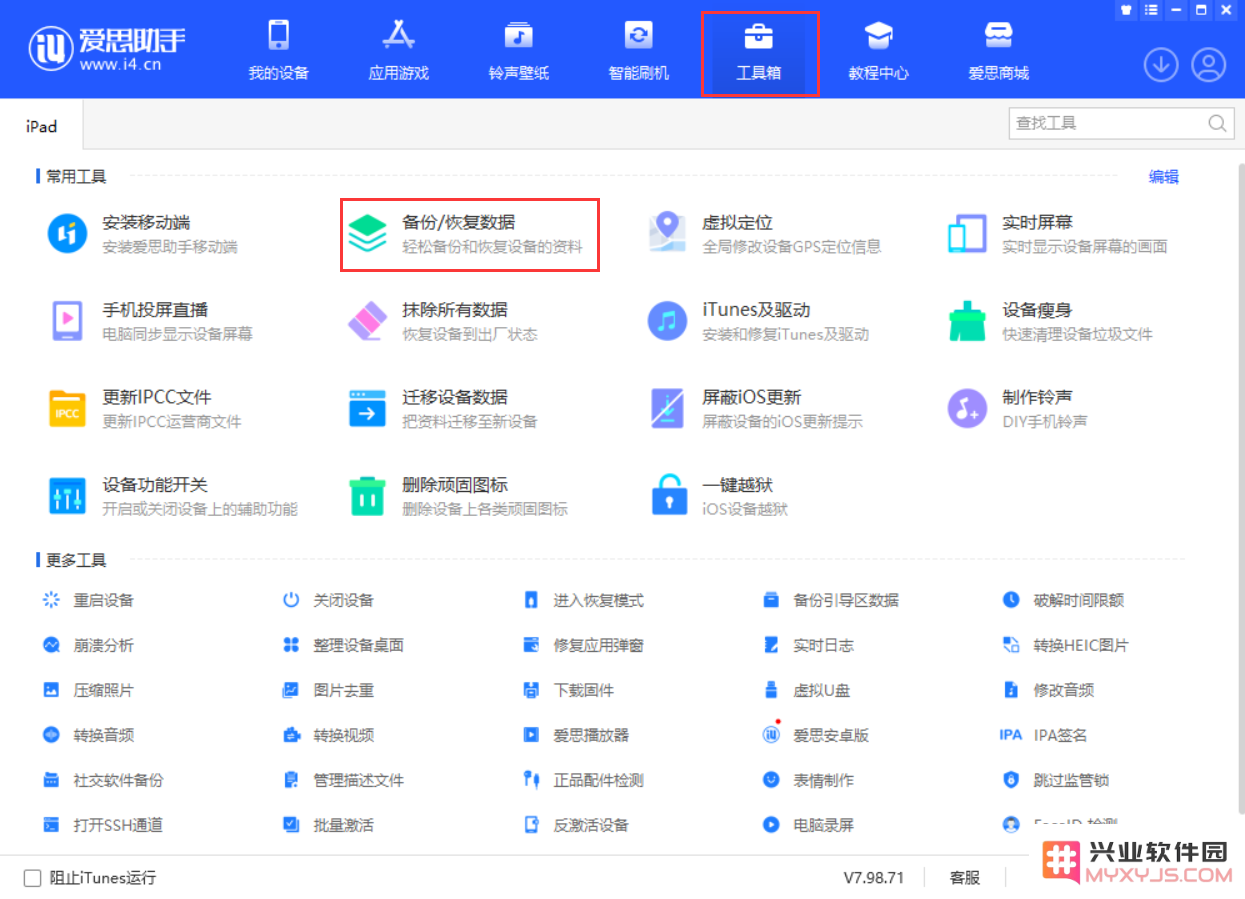Screen dimensions: 1245x899
Task: Launch 设备瘦身 cleaner
Action: click(x=1050, y=321)
